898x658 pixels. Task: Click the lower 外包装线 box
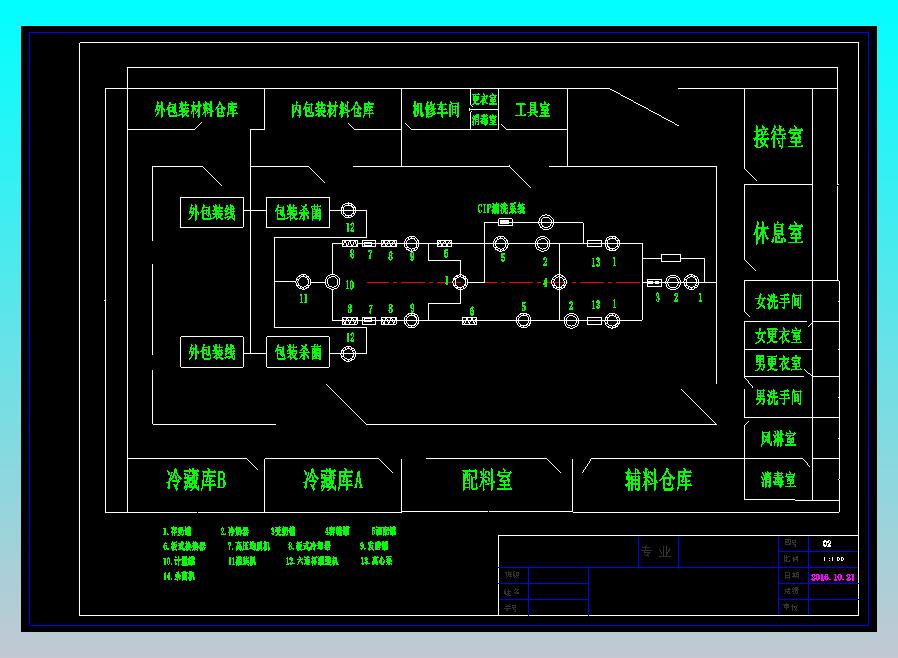212,352
